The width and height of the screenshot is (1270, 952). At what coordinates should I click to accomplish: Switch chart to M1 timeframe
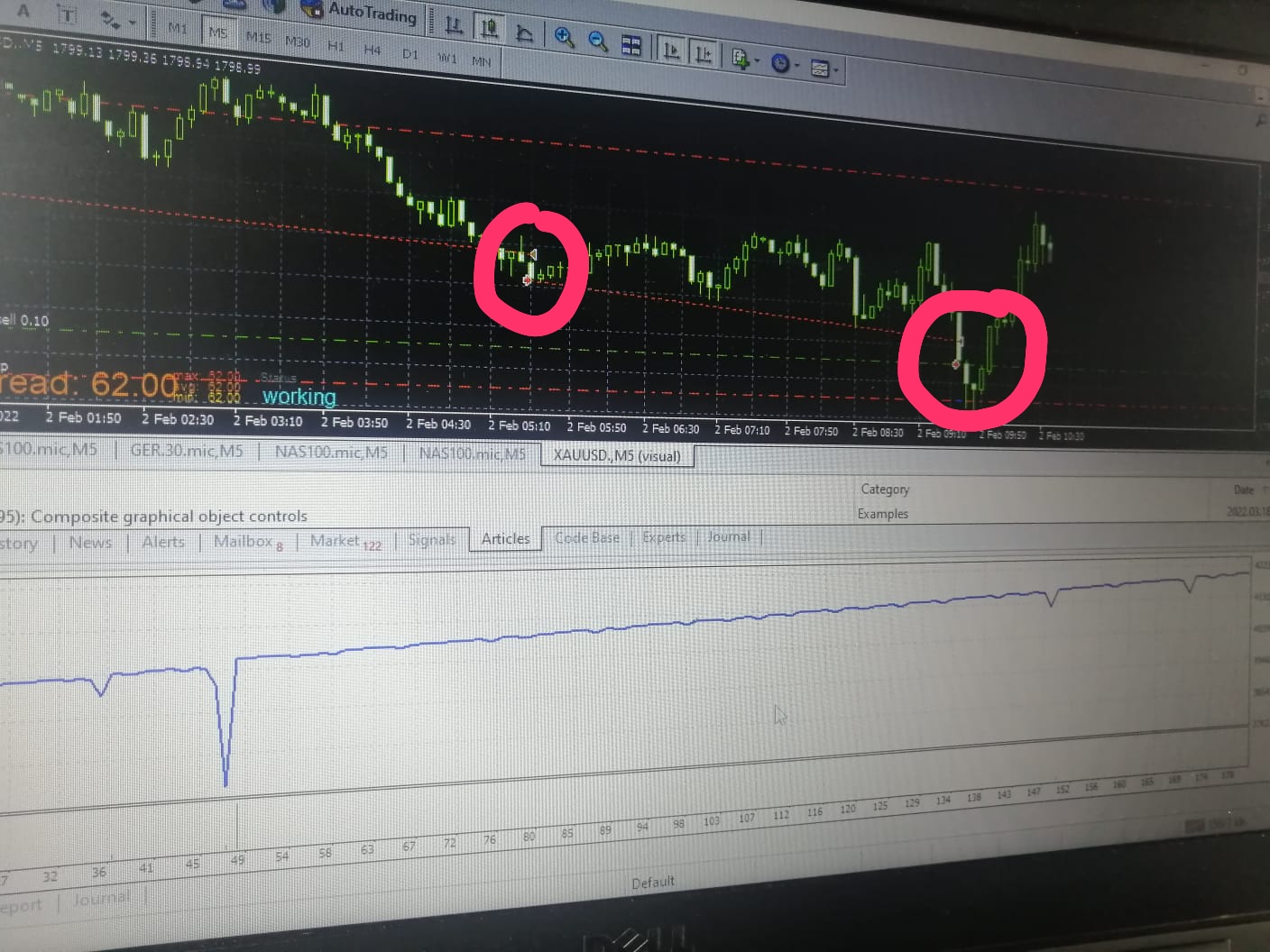(x=177, y=28)
